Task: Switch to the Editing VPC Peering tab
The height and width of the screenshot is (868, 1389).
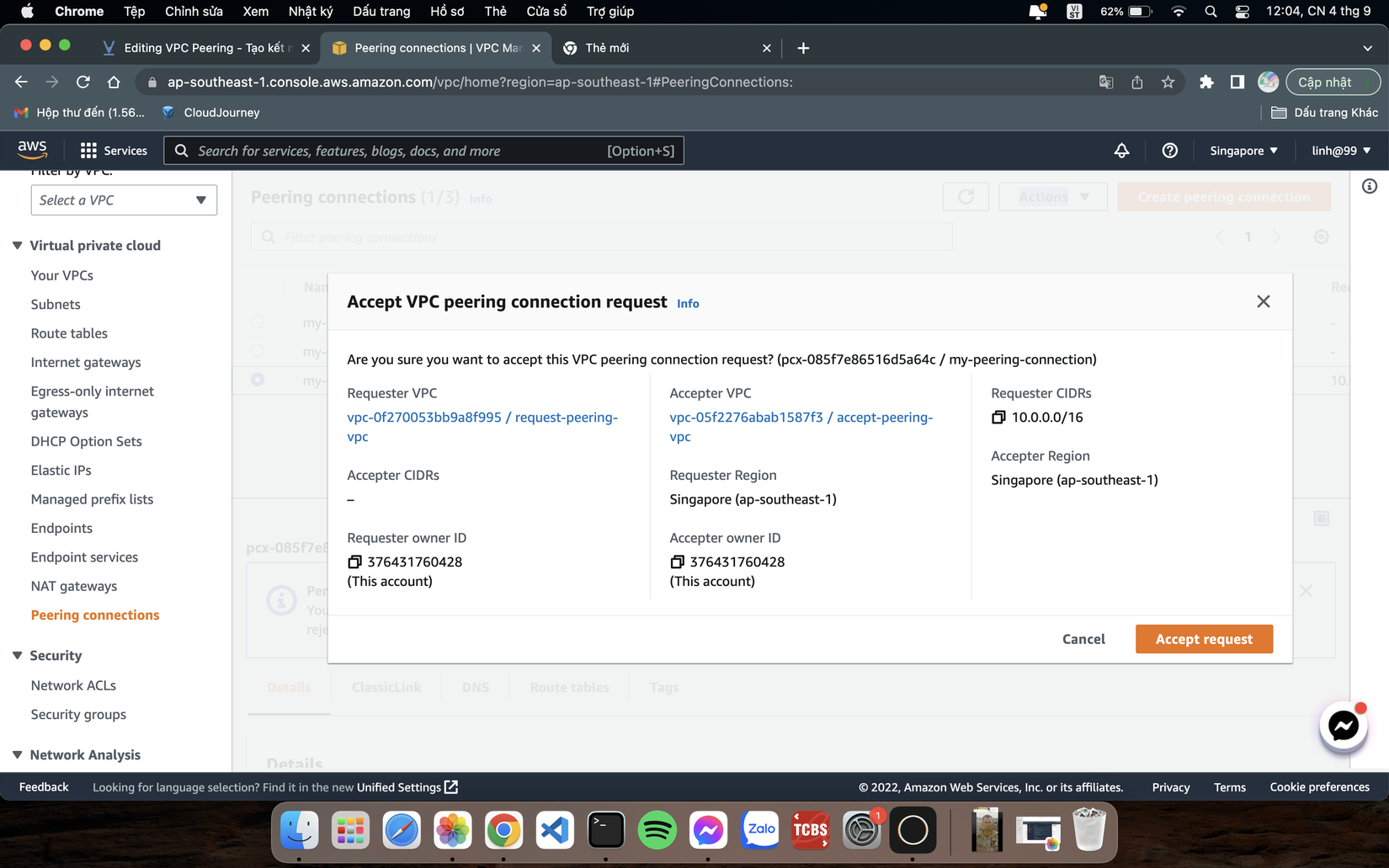Action: (205, 48)
